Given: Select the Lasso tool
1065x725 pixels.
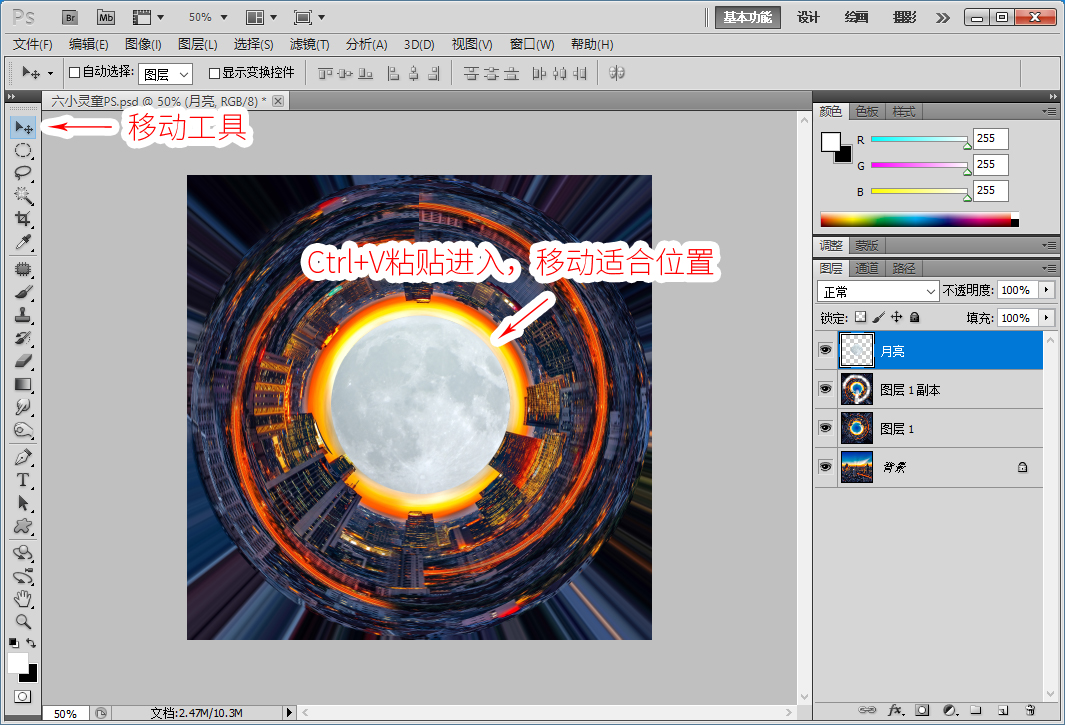Looking at the screenshot, I should pos(23,173).
